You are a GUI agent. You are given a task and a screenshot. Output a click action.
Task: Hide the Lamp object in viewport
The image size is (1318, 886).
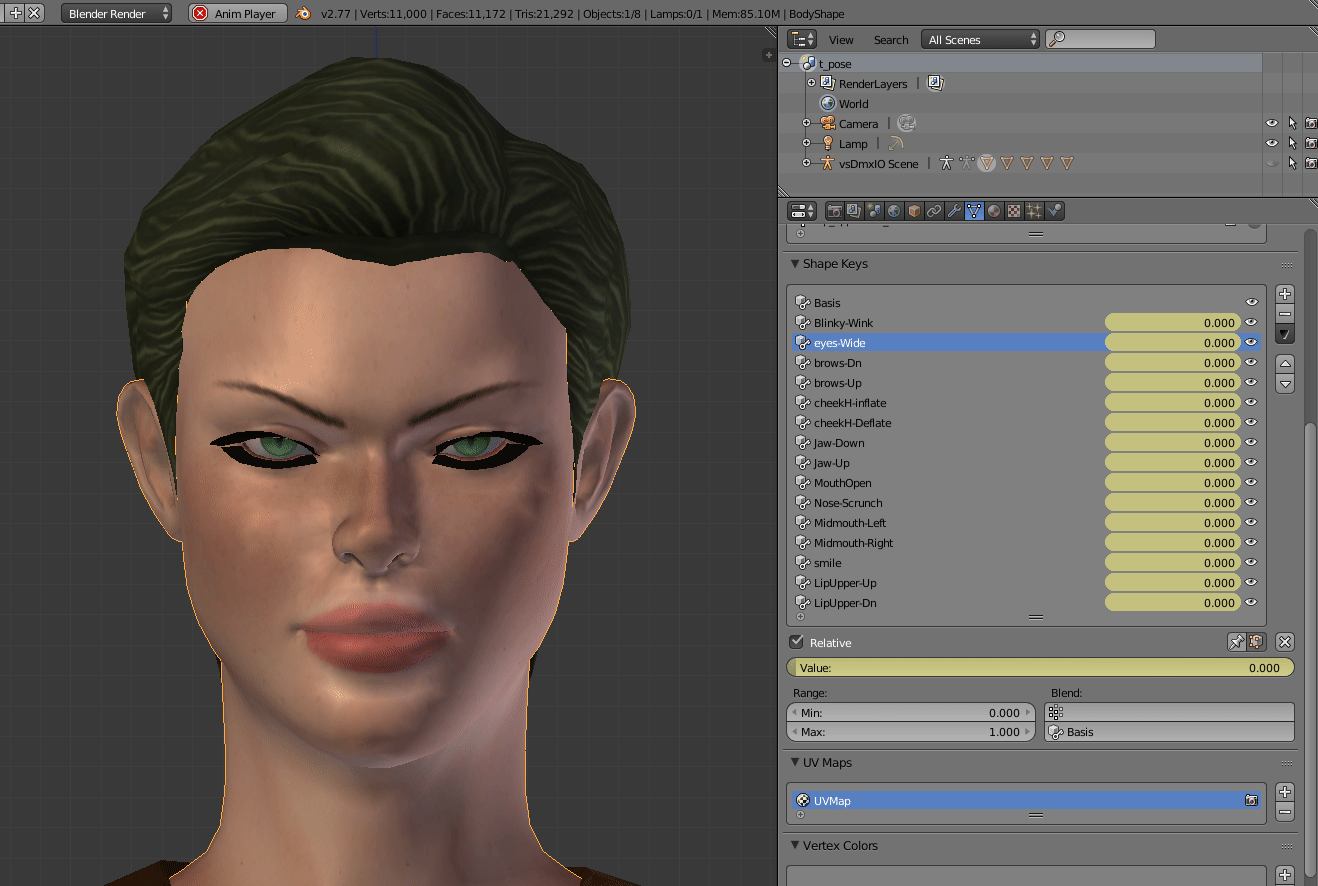tap(1272, 143)
